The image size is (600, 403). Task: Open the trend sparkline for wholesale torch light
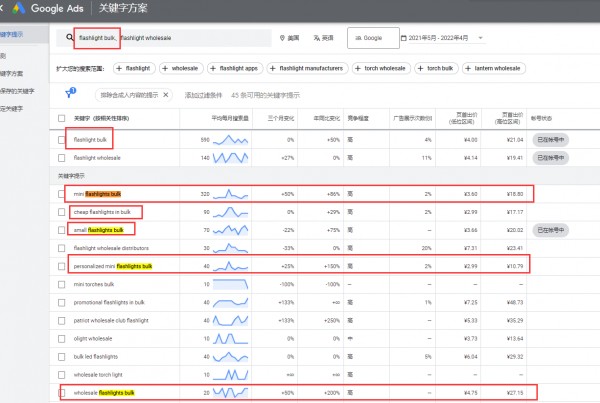[x=230, y=375]
